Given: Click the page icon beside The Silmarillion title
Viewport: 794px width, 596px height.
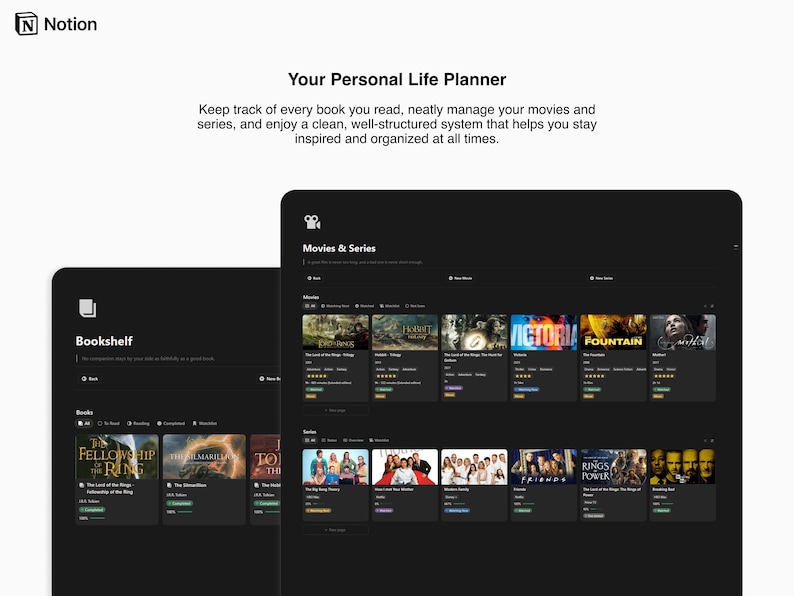Looking at the screenshot, I should (x=169, y=485).
